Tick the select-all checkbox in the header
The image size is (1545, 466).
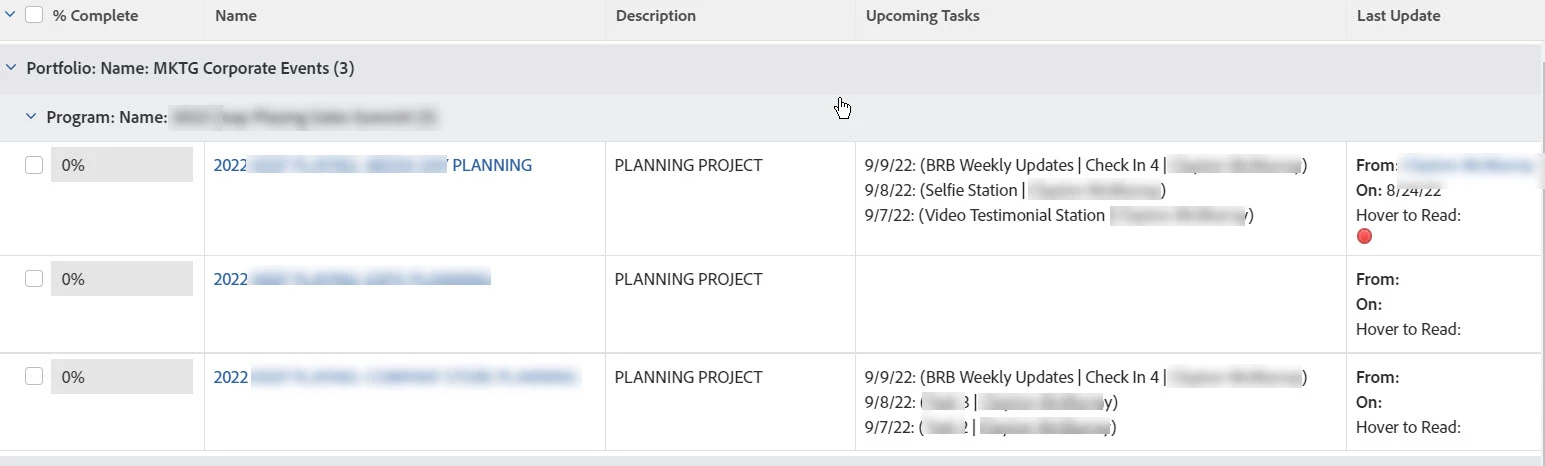click(x=34, y=15)
